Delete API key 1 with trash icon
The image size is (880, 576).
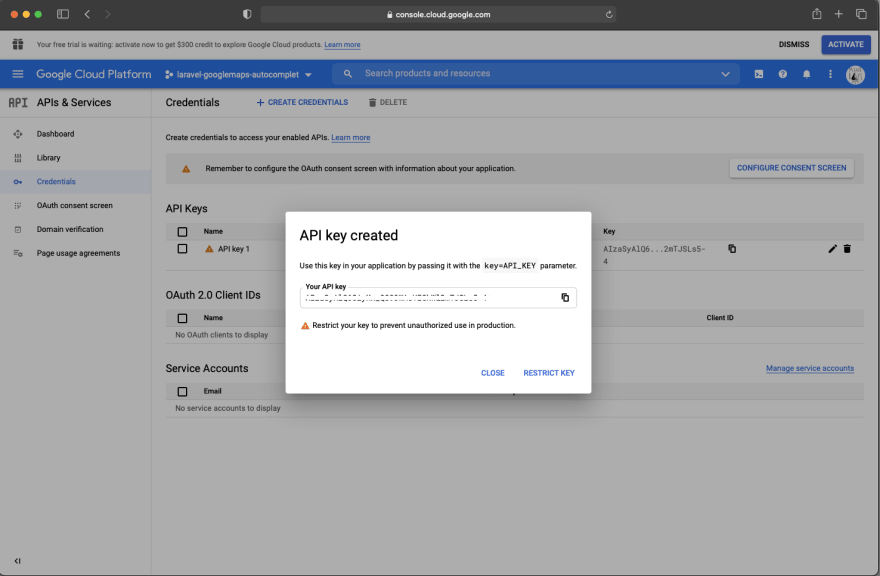click(x=847, y=249)
